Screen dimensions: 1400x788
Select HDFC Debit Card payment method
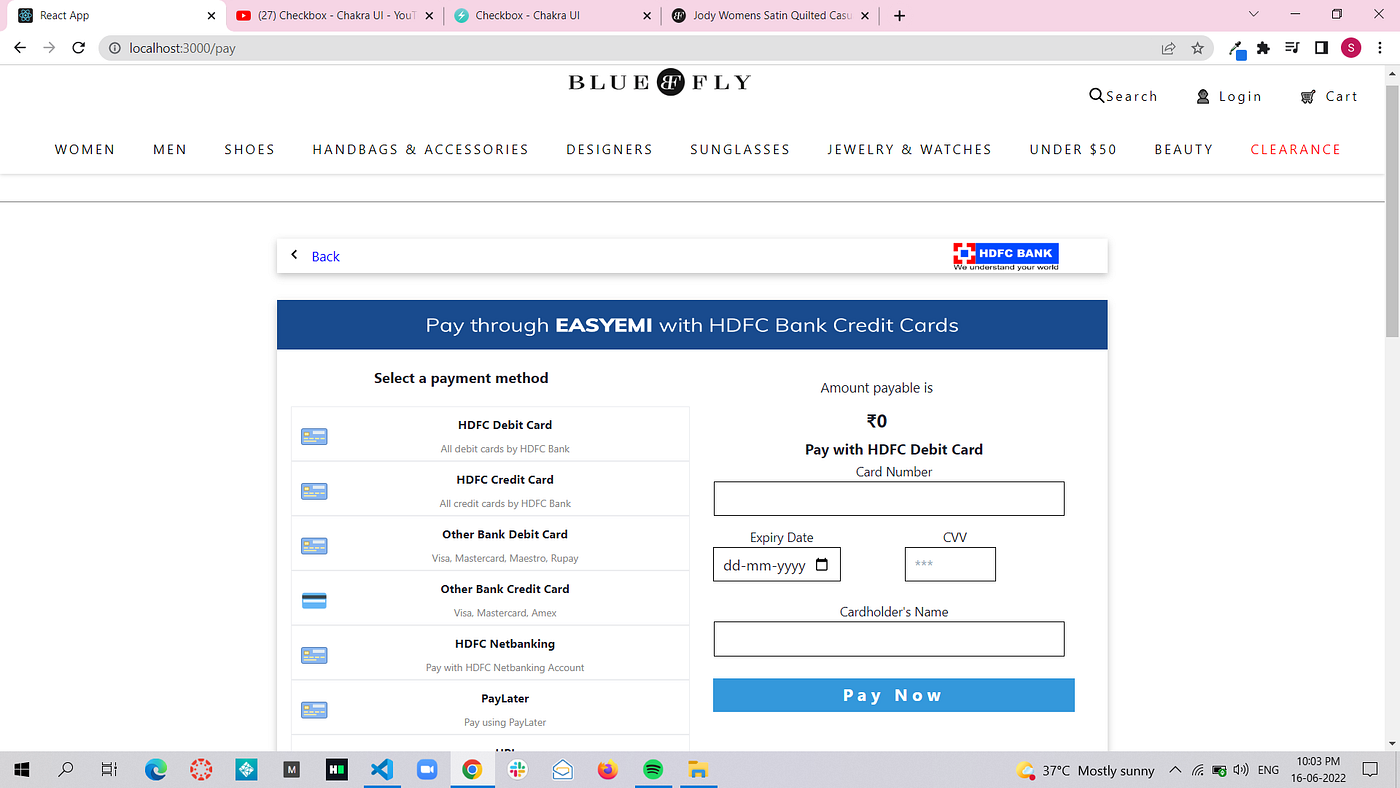(490, 434)
